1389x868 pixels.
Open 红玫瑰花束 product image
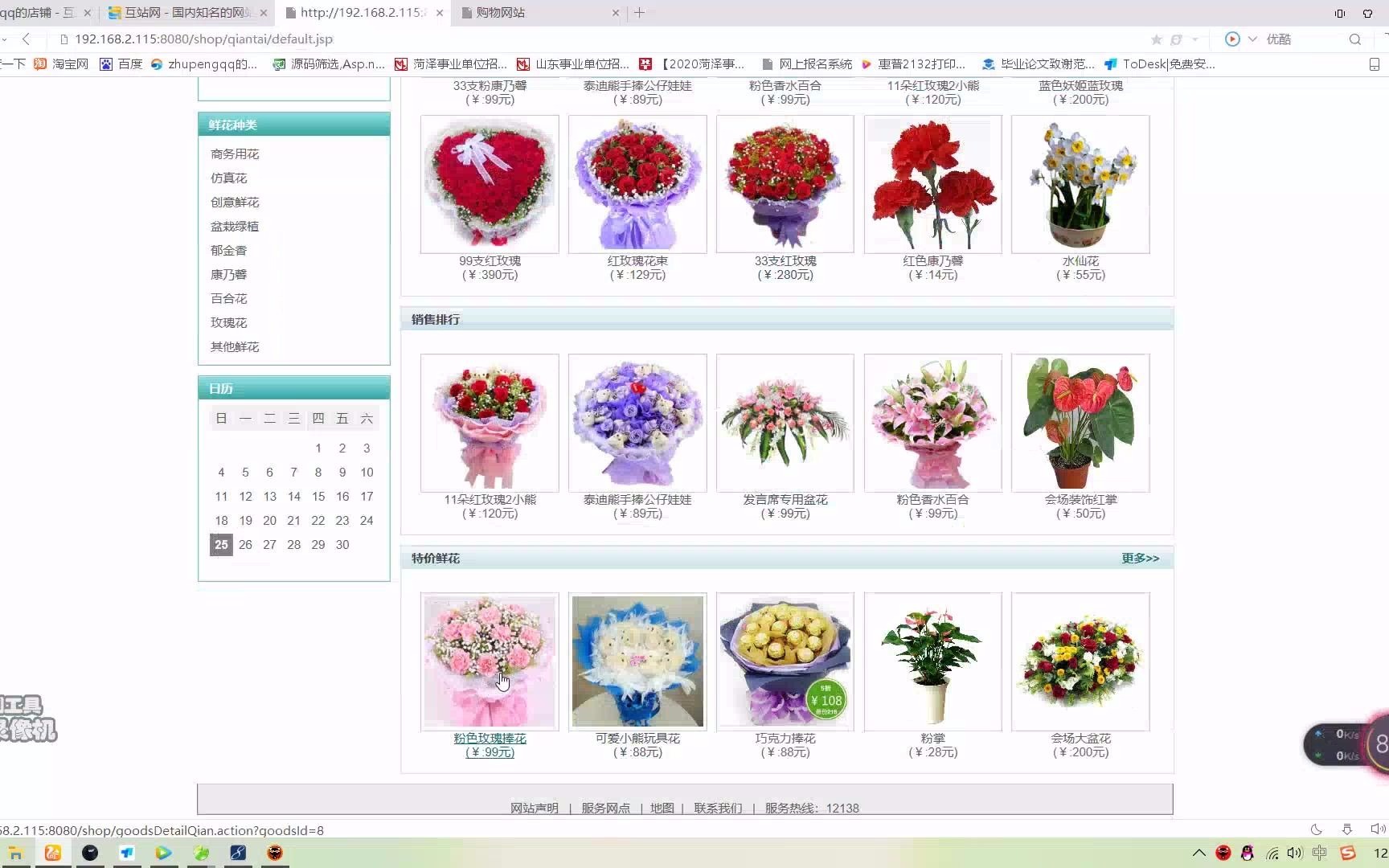637,184
